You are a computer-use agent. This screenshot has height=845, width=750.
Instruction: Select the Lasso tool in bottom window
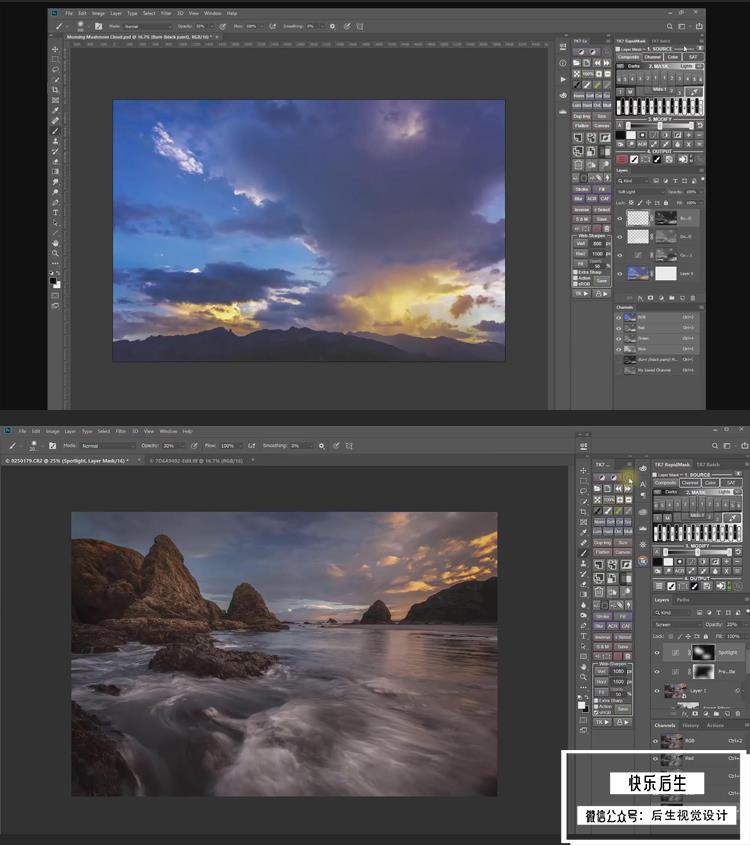[584, 491]
